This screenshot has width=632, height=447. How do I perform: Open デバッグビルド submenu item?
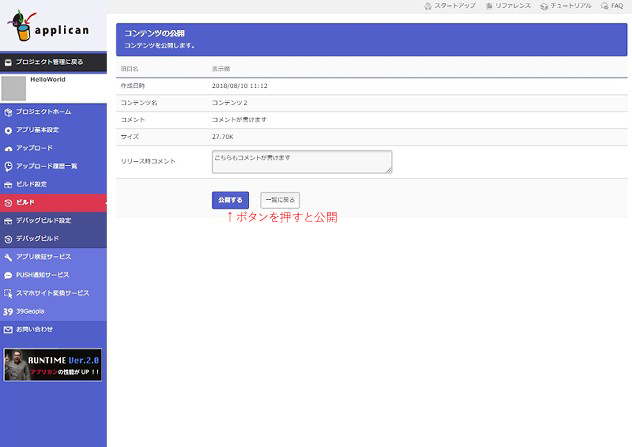pos(53,239)
